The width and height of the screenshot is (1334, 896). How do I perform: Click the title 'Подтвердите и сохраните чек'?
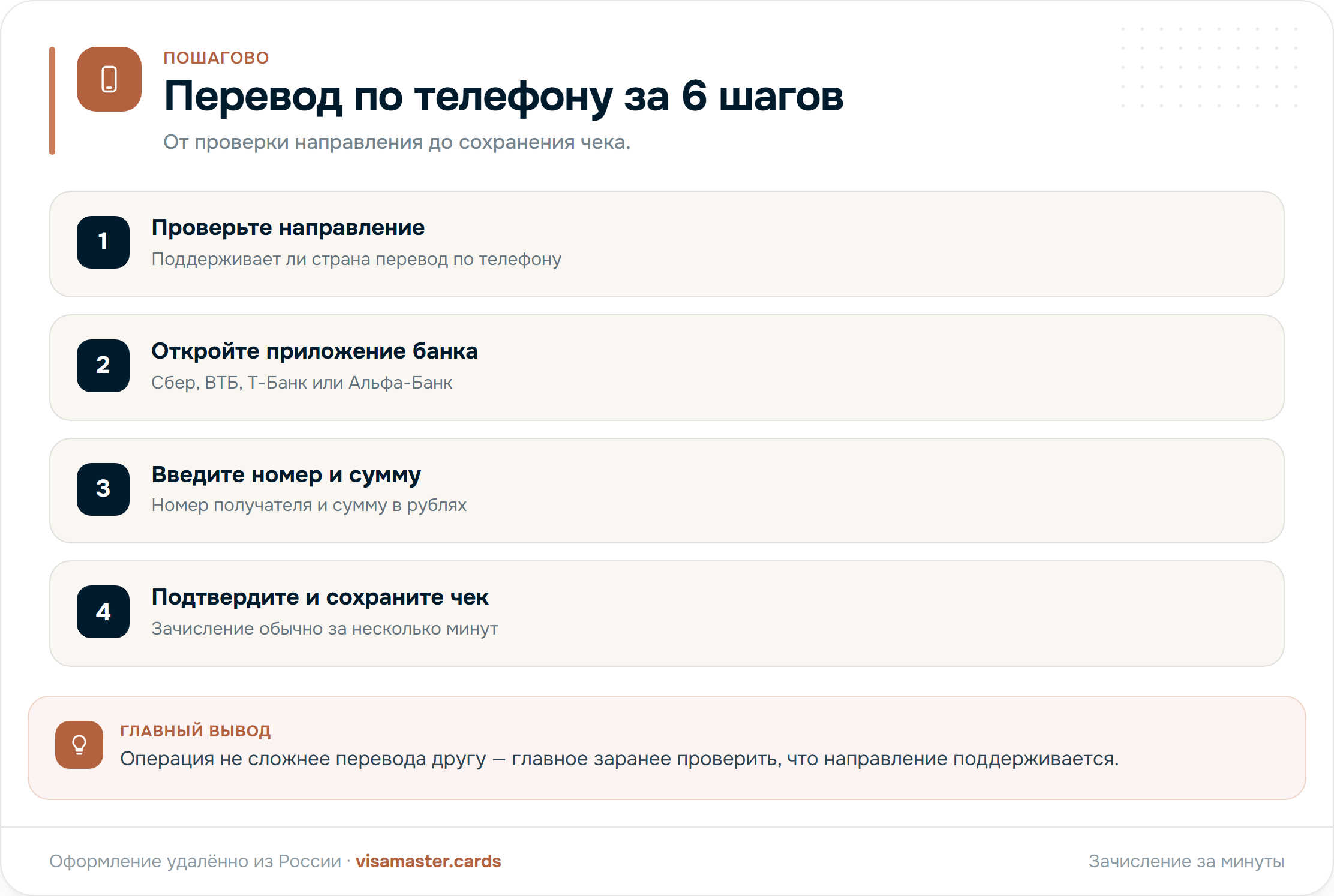[x=320, y=597]
